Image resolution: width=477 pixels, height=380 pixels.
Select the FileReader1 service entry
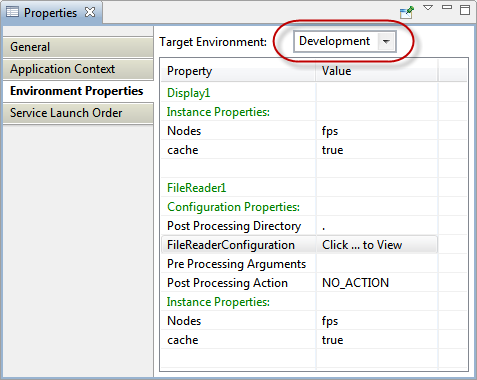196,188
